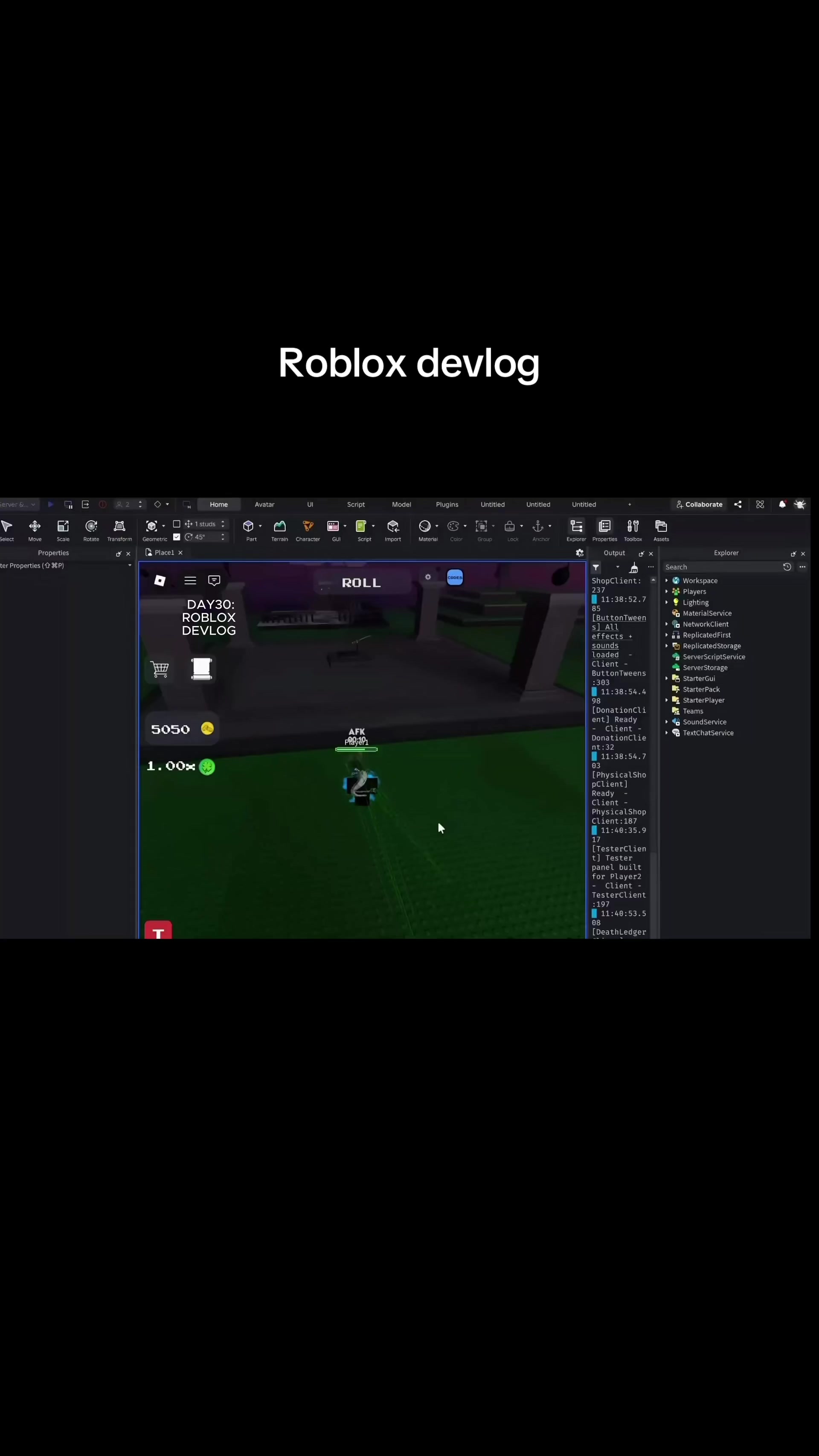Screen dimensions: 819x1456
Task: Click the Share icon beside Collaborate
Action: 738,504
